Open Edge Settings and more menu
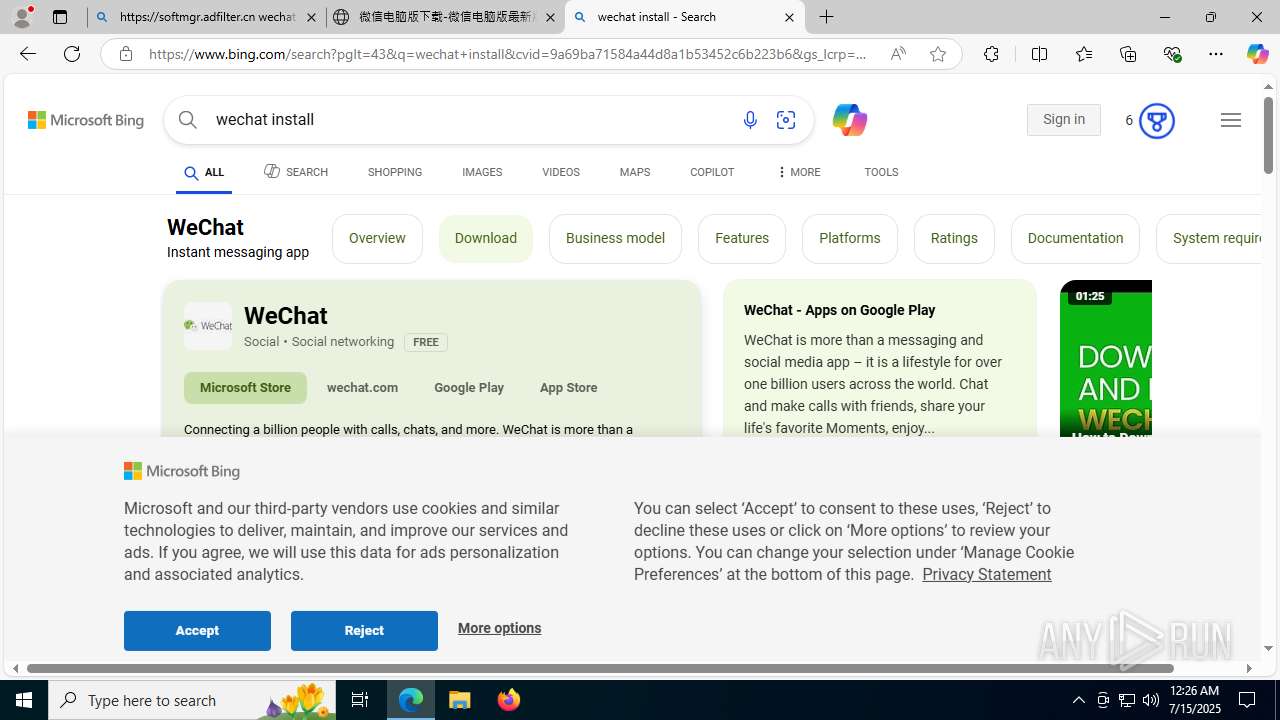The width and height of the screenshot is (1280, 720). pyautogui.click(x=1216, y=54)
